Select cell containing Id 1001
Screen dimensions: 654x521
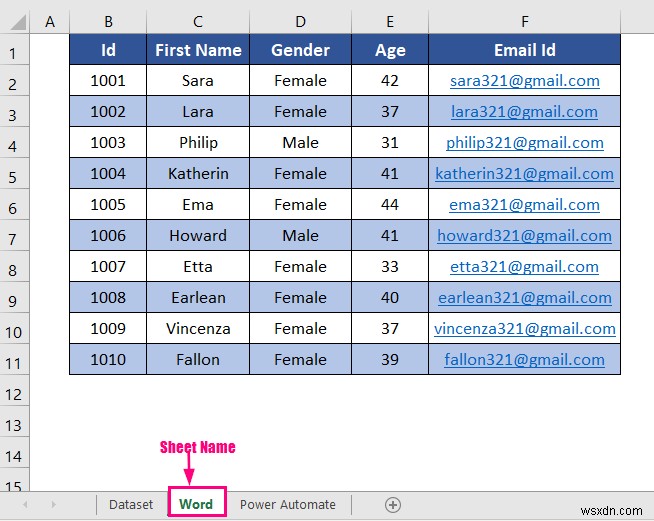pos(108,81)
